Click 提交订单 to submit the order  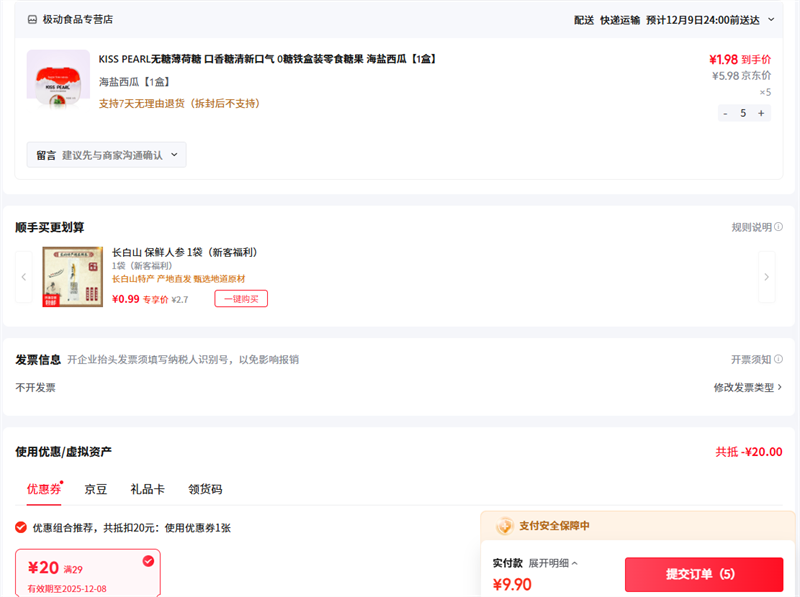(x=704, y=574)
